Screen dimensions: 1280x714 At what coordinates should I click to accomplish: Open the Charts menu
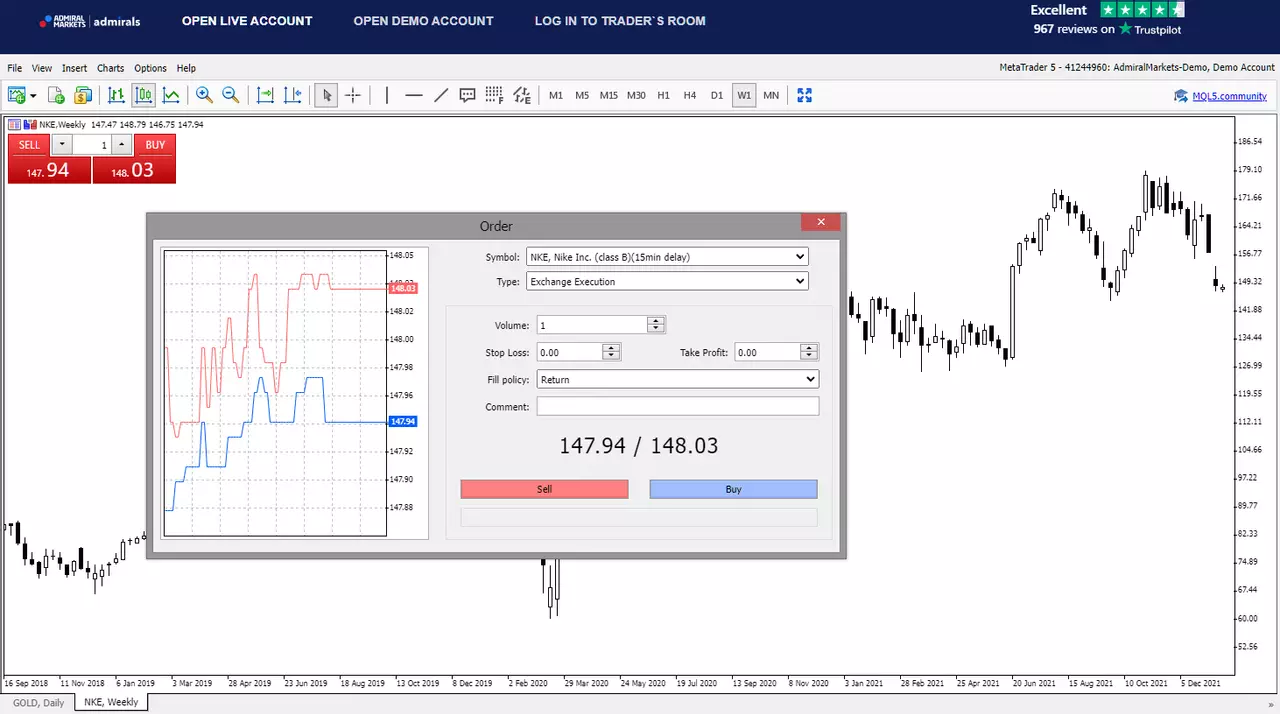click(x=110, y=68)
